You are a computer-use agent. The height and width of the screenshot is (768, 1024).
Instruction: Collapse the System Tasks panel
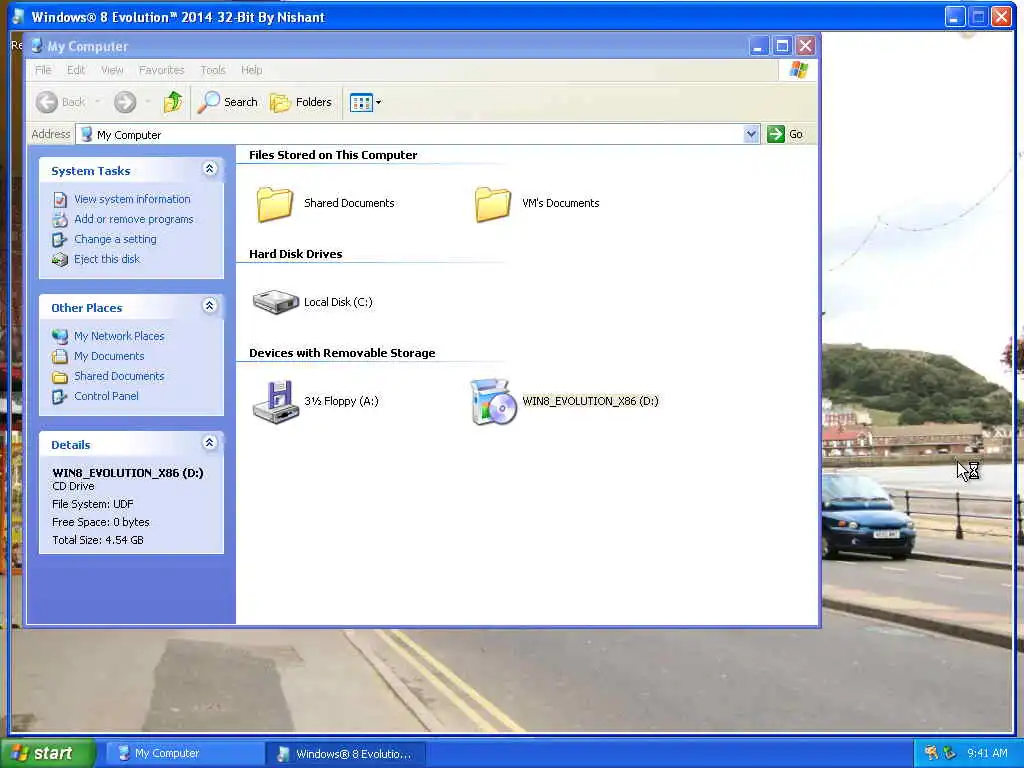[210, 169]
